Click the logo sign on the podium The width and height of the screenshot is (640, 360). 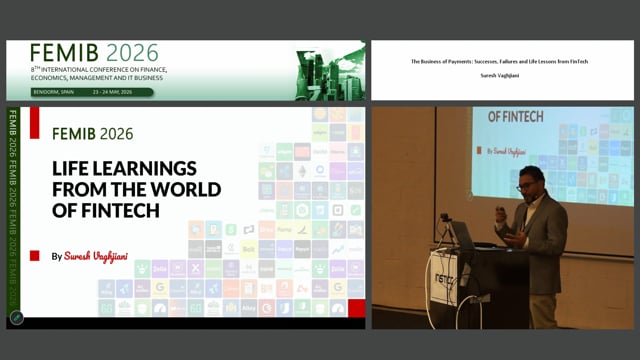coord(444,279)
